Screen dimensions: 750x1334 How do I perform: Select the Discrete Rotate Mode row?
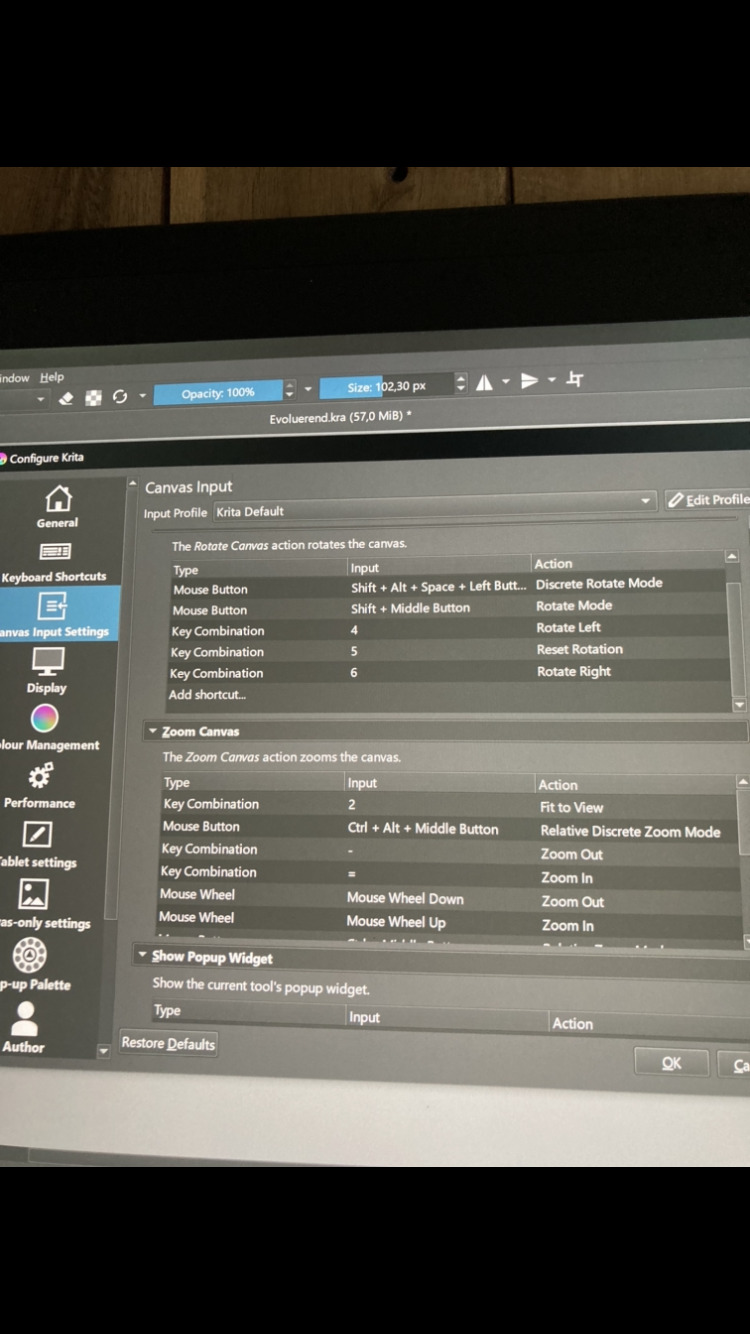[448, 586]
